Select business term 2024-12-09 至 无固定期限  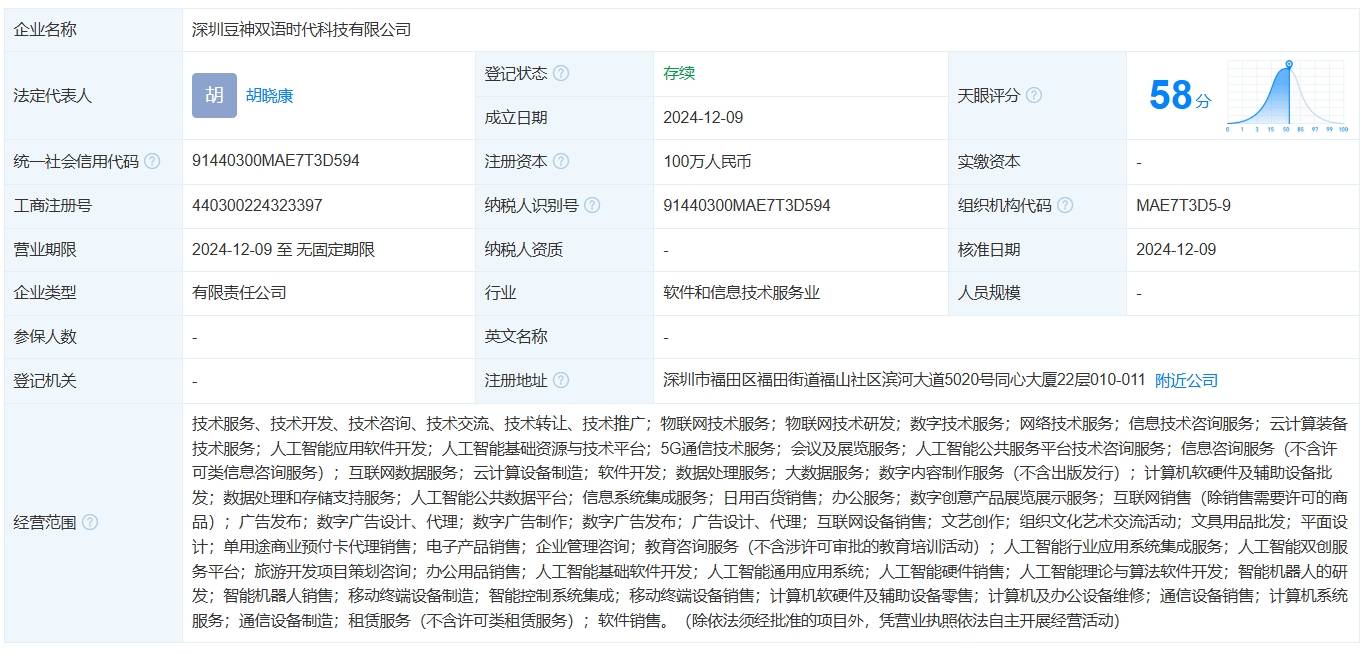(284, 249)
